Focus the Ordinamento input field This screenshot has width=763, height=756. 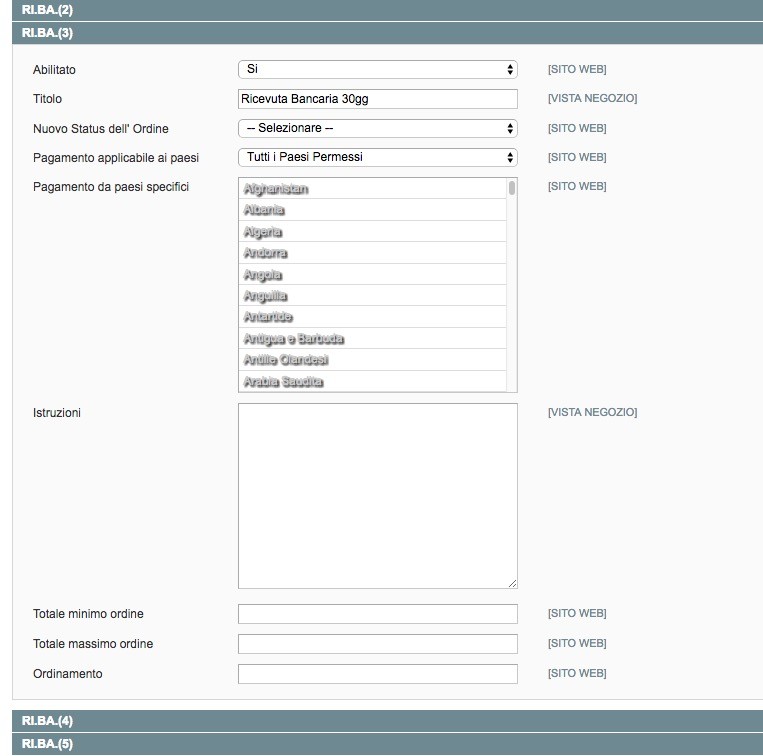[x=378, y=674]
